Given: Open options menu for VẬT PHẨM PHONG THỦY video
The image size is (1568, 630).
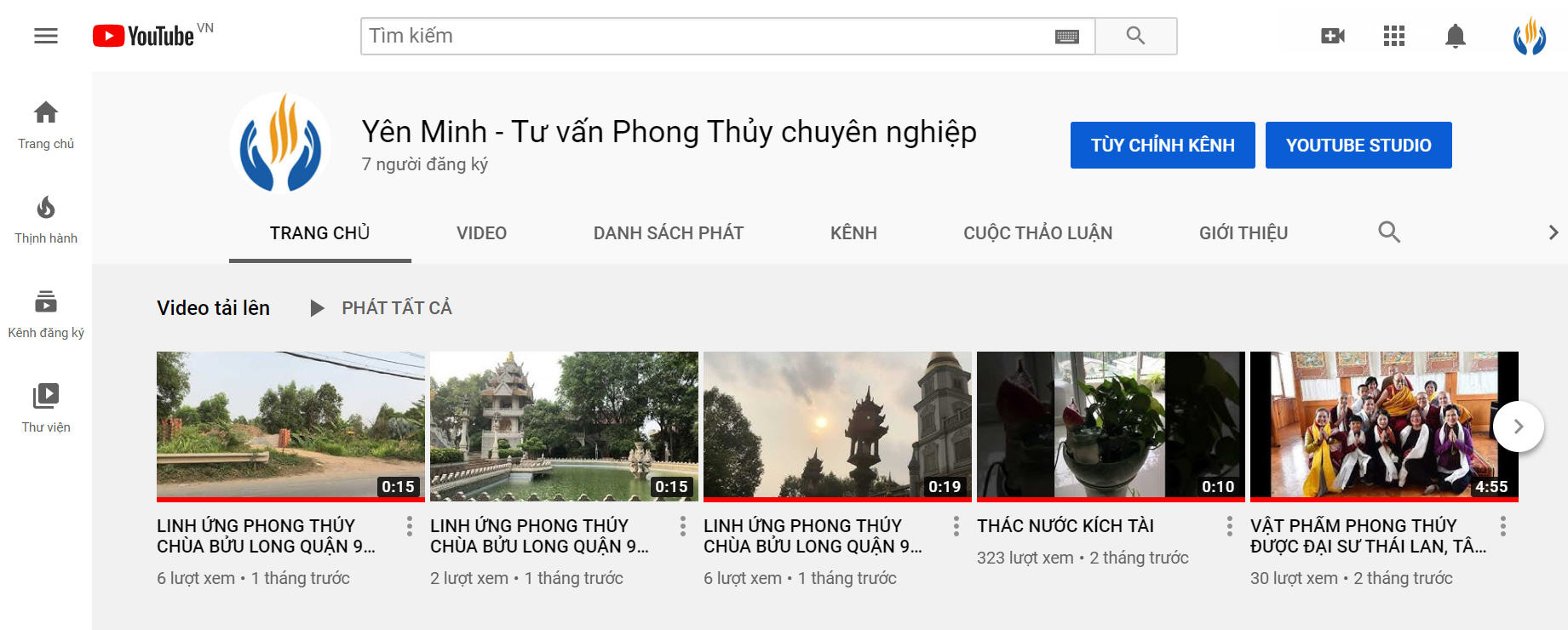Looking at the screenshot, I should pyautogui.click(x=1503, y=526).
